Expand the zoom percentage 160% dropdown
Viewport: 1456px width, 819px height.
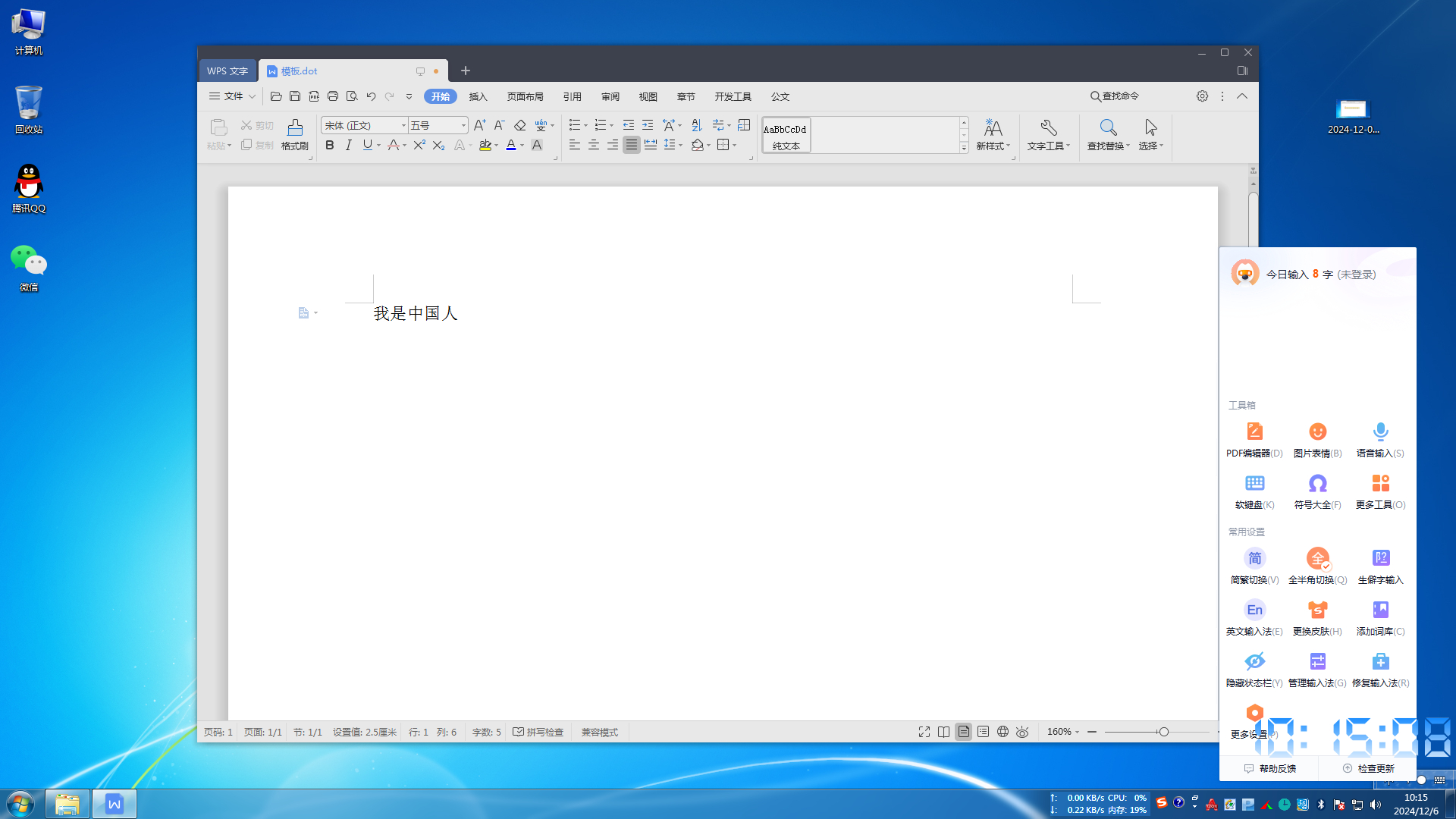pos(1077,732)
